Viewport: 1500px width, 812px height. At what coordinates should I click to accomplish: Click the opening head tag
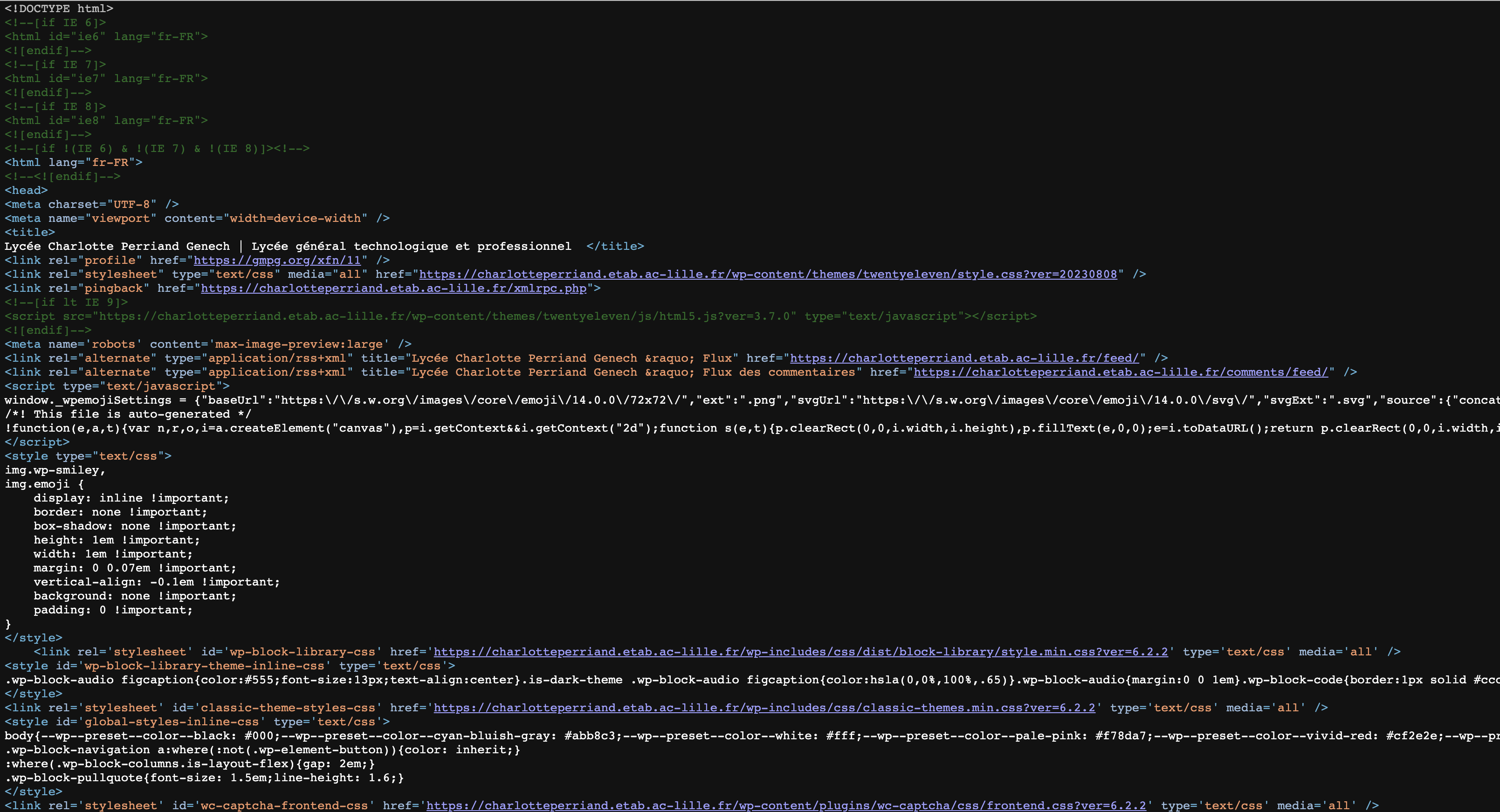tap(26, 191)
